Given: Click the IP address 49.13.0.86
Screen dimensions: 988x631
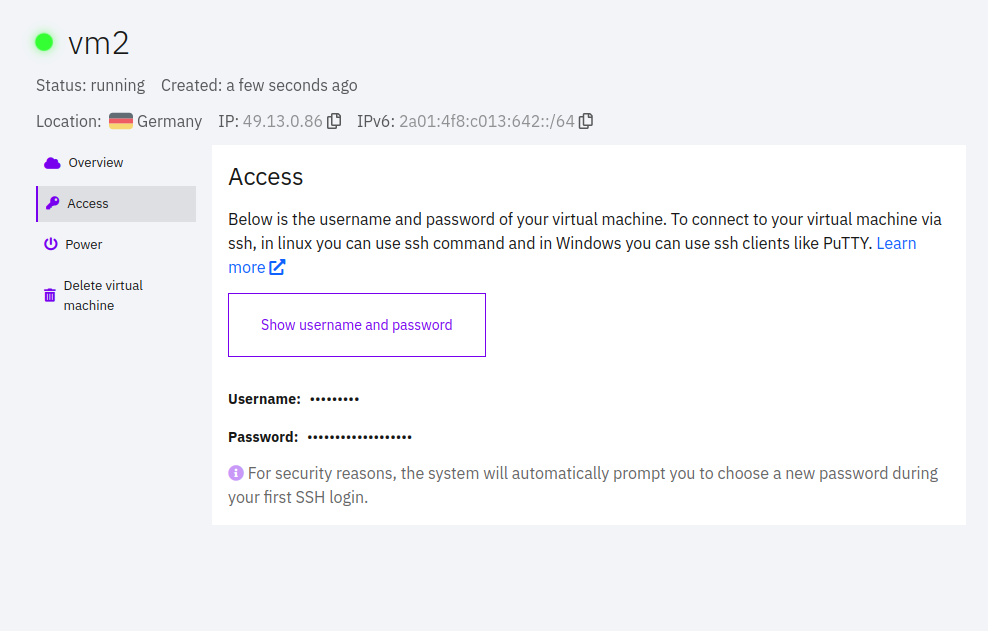Looking at the screenshot, I should pos(282,121).
